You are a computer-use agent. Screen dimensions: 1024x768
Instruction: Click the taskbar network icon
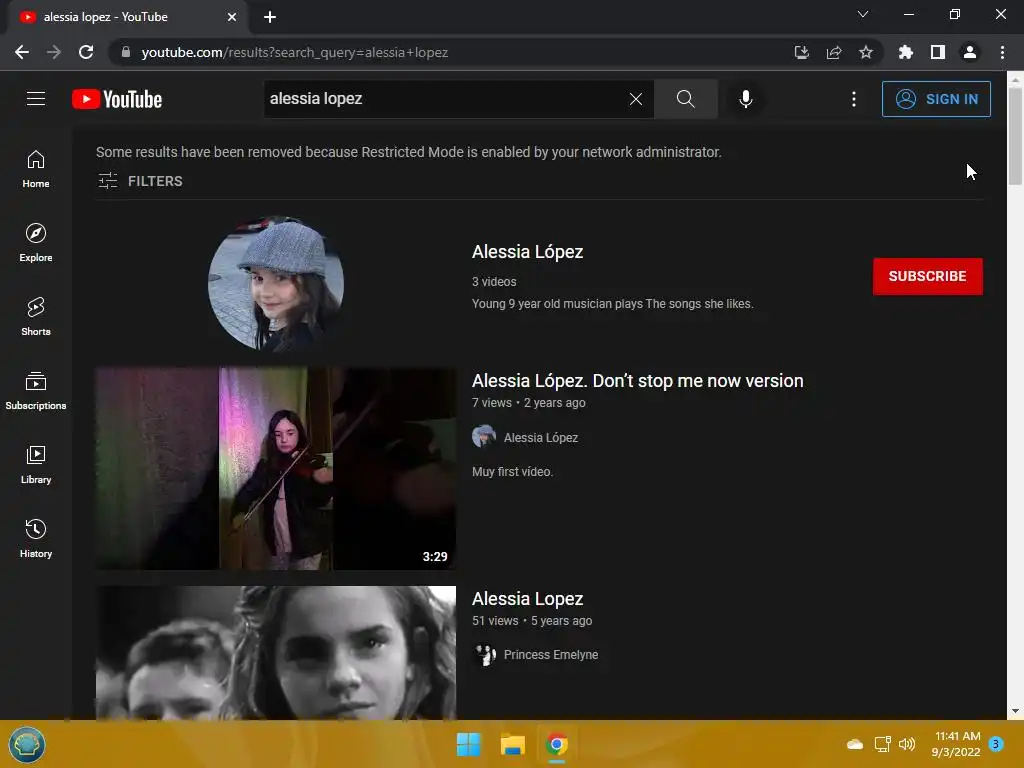click(882, 744)
